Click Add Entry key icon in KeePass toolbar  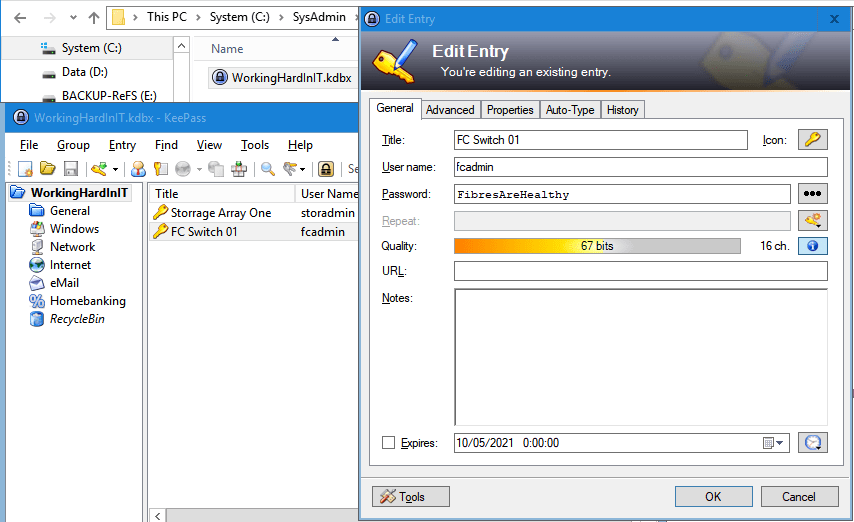(x=99, y=169)
